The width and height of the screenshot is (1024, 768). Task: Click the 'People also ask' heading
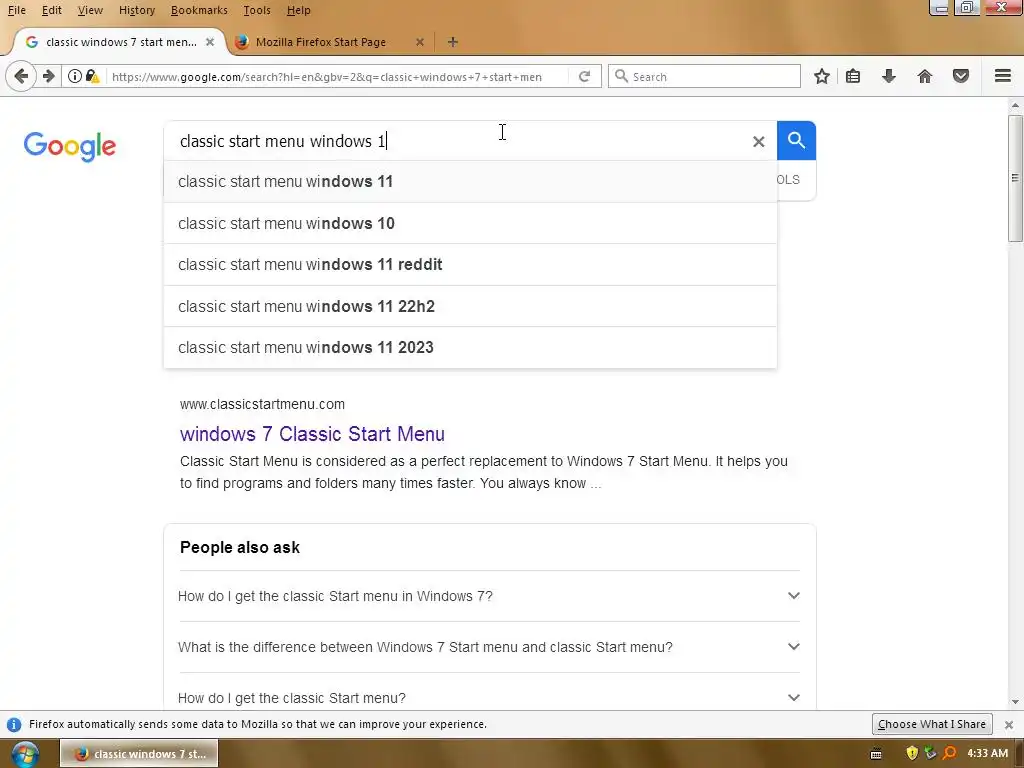click(x=240, y=547)
